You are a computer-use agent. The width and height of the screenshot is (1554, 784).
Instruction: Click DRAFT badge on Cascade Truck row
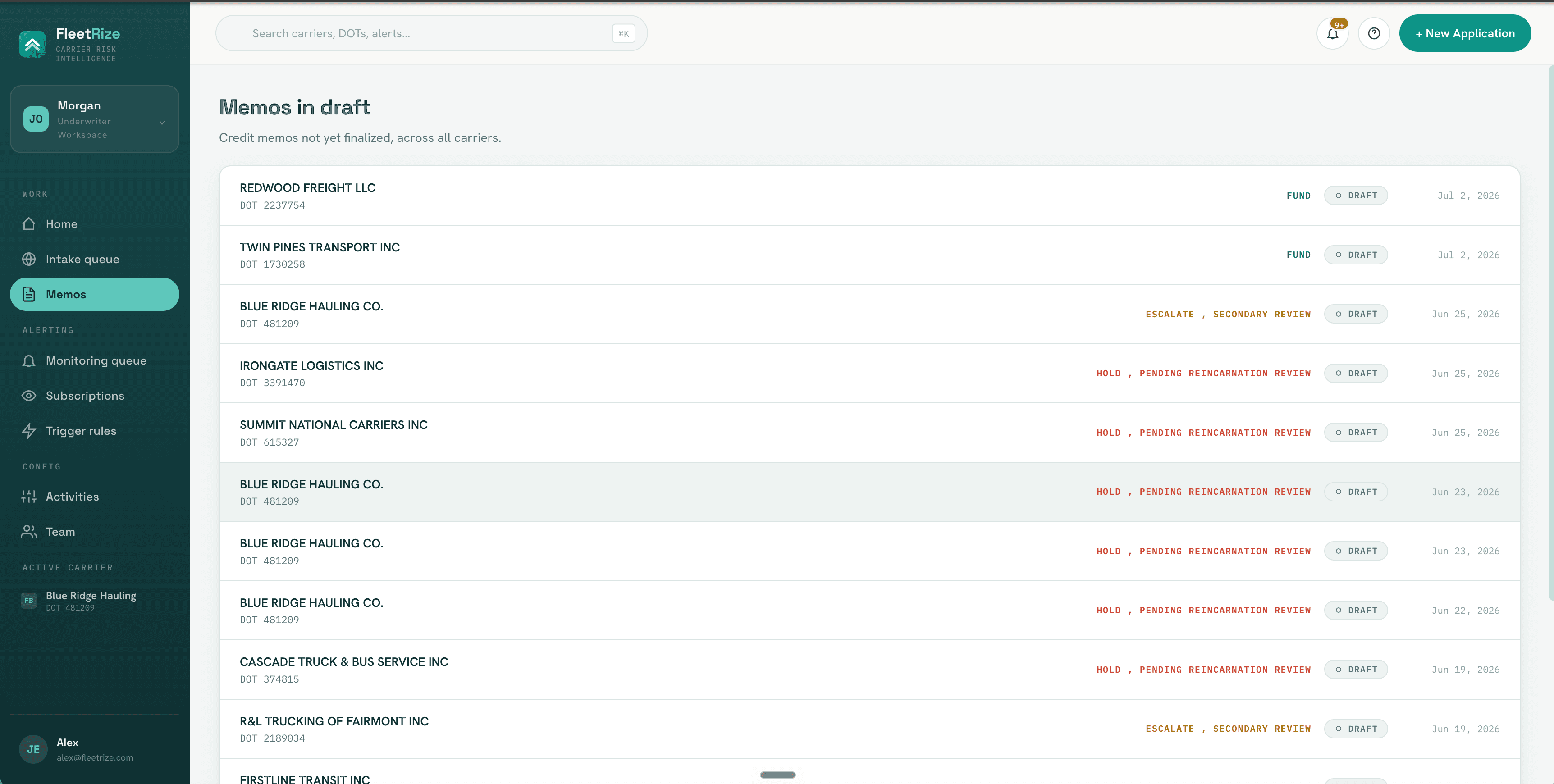point(1356,670)
